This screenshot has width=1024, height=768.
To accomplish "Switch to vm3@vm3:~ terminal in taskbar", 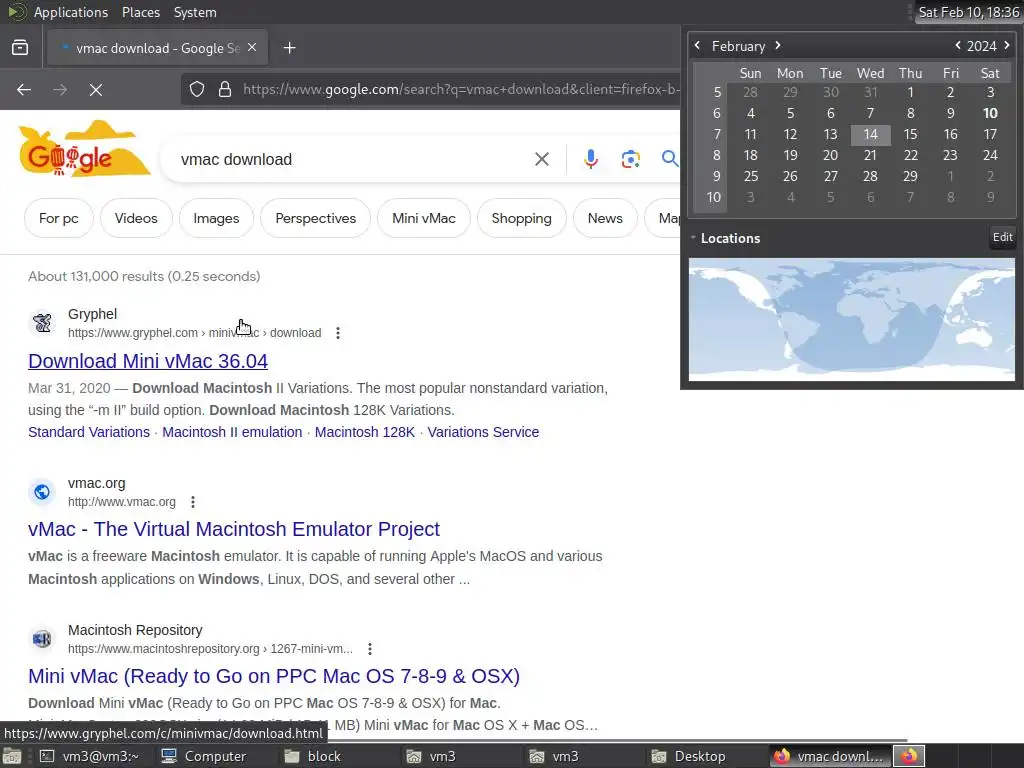I will coord(91,756).
